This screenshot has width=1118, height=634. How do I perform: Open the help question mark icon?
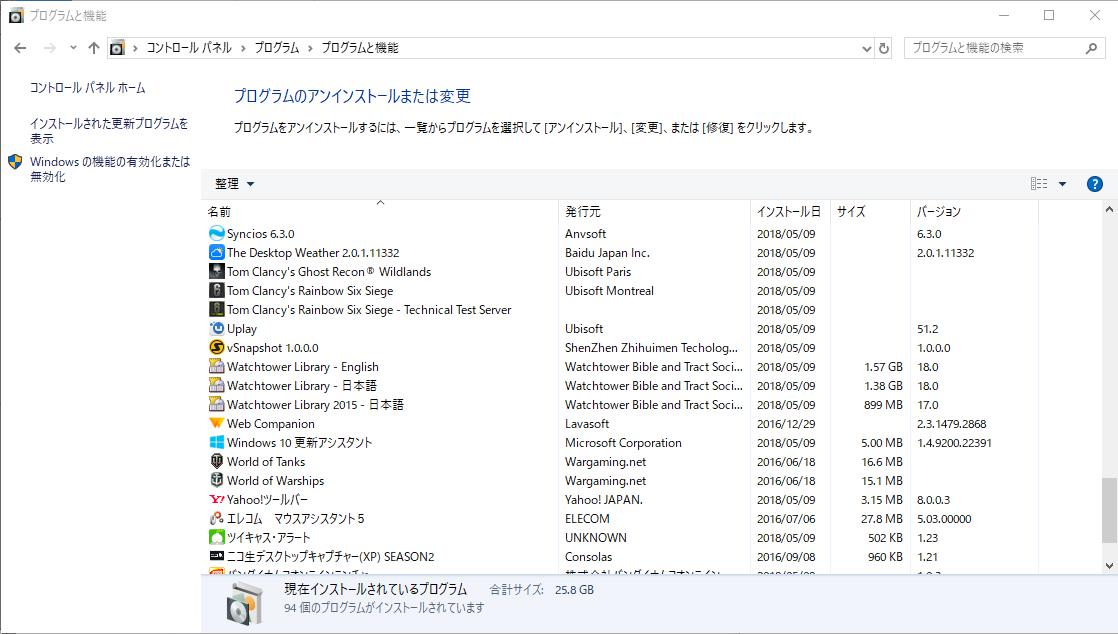tap(1094, 184)
